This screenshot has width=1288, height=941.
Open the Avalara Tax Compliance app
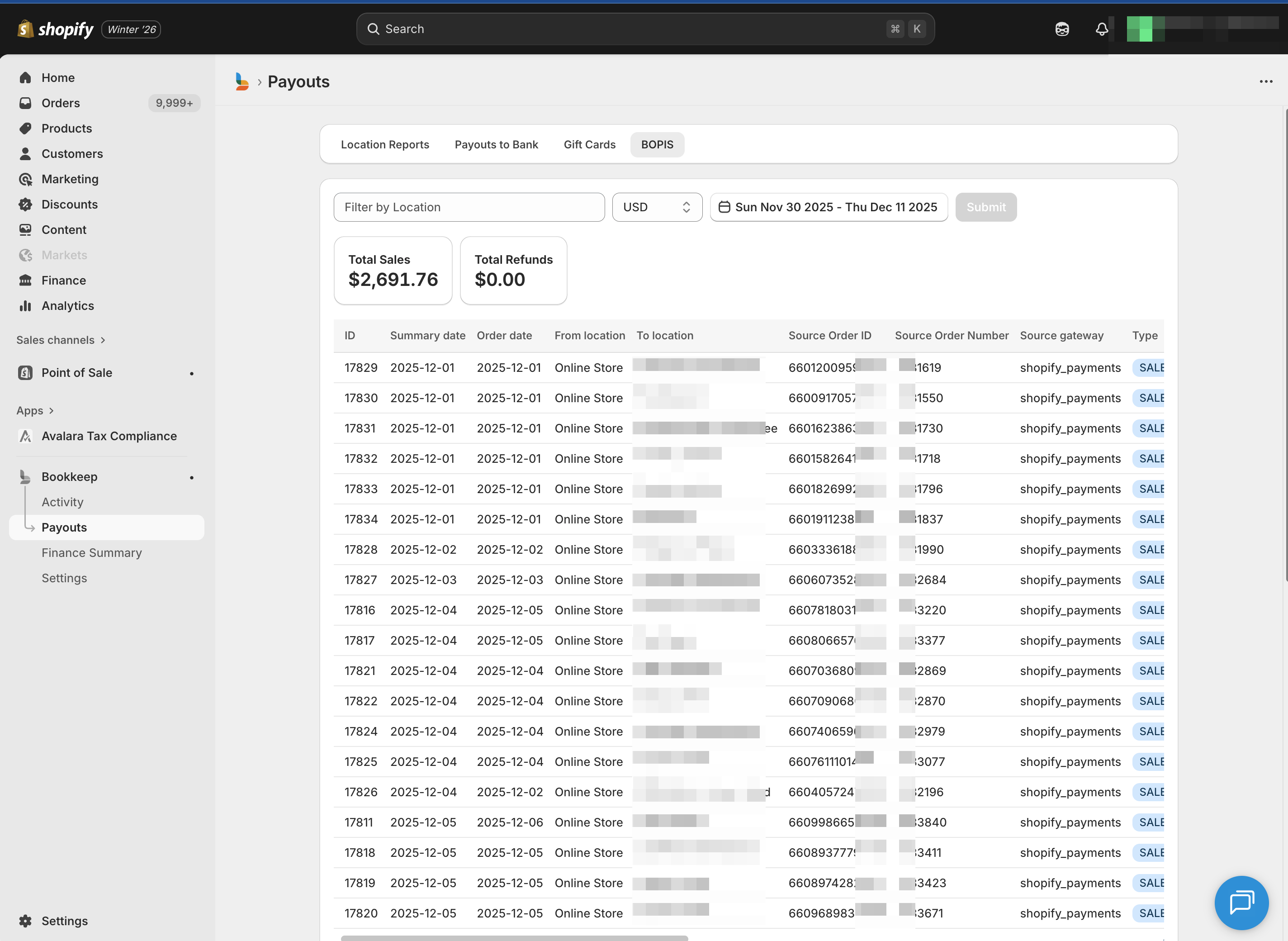click(x=109, y=436)
